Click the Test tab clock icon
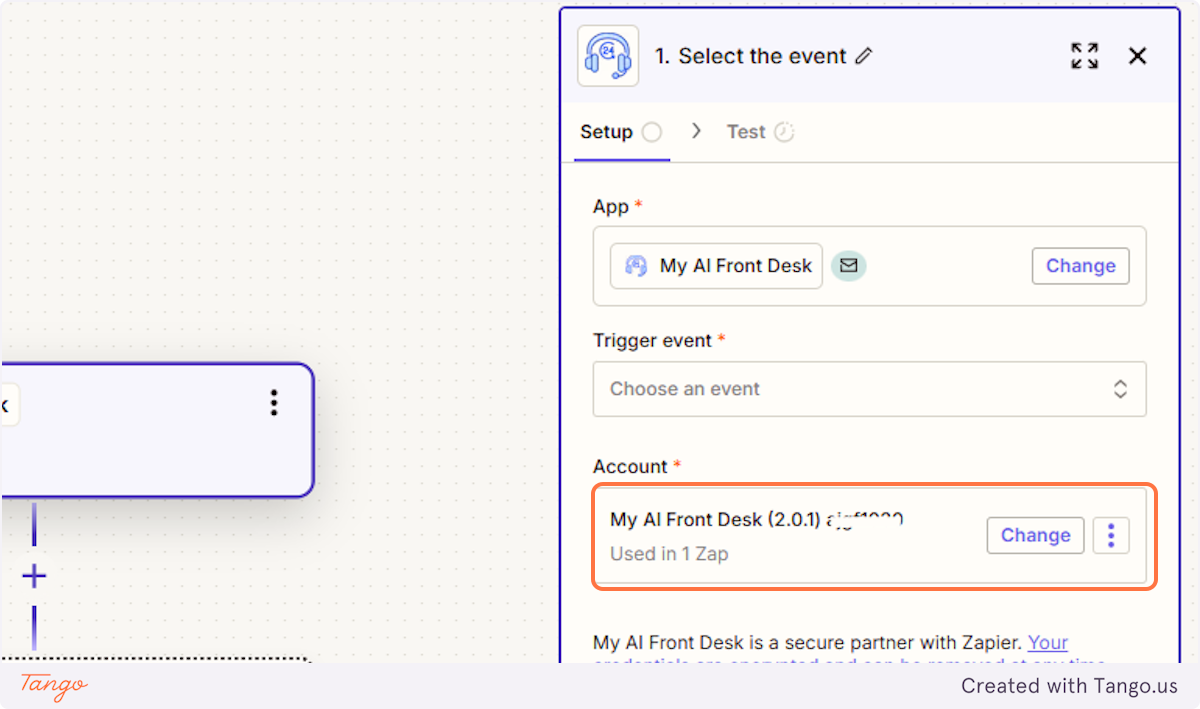Viewport: 1200px width, 709px height. coord(785,132)
